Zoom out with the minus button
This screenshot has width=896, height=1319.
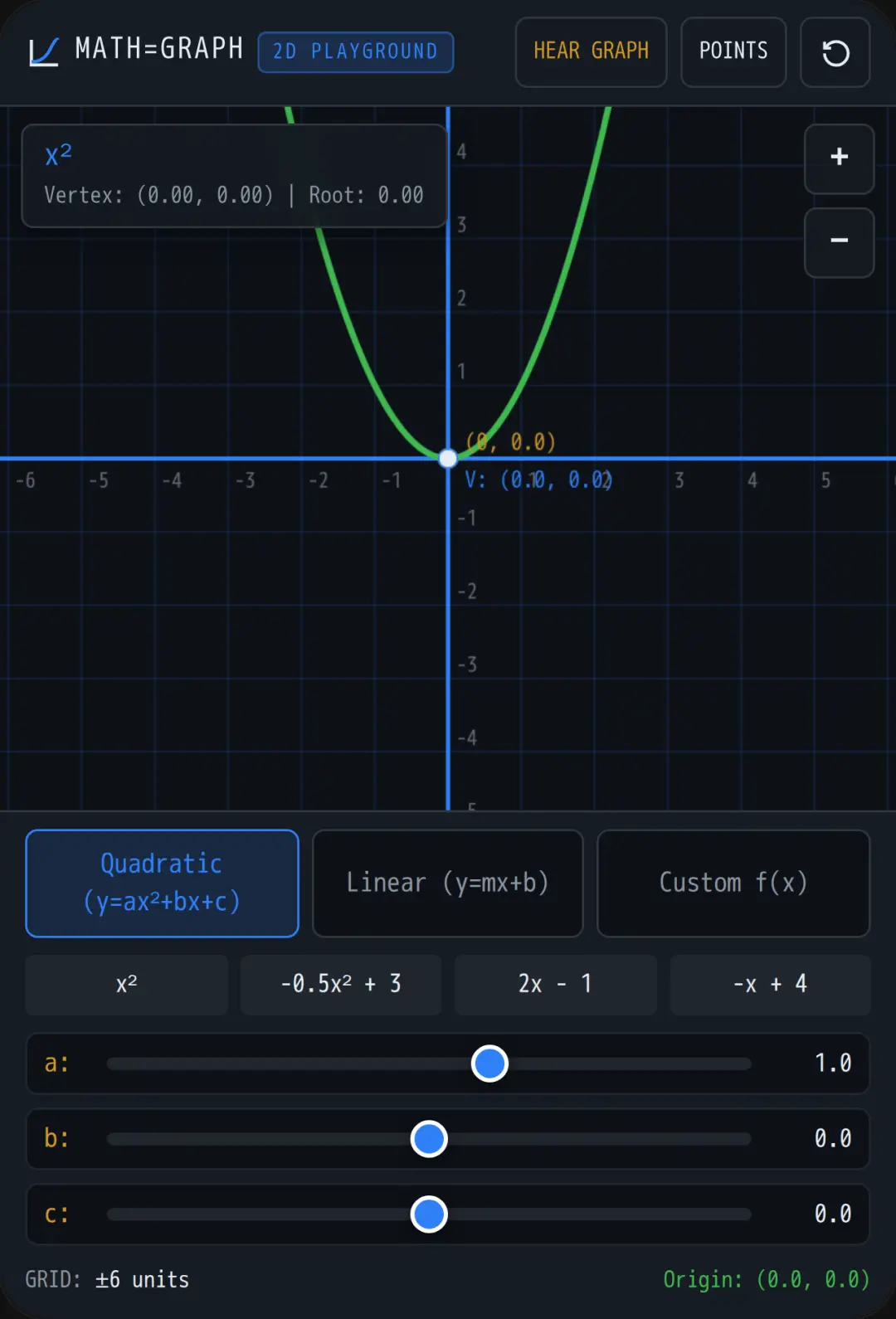click(x=839, y=242)
